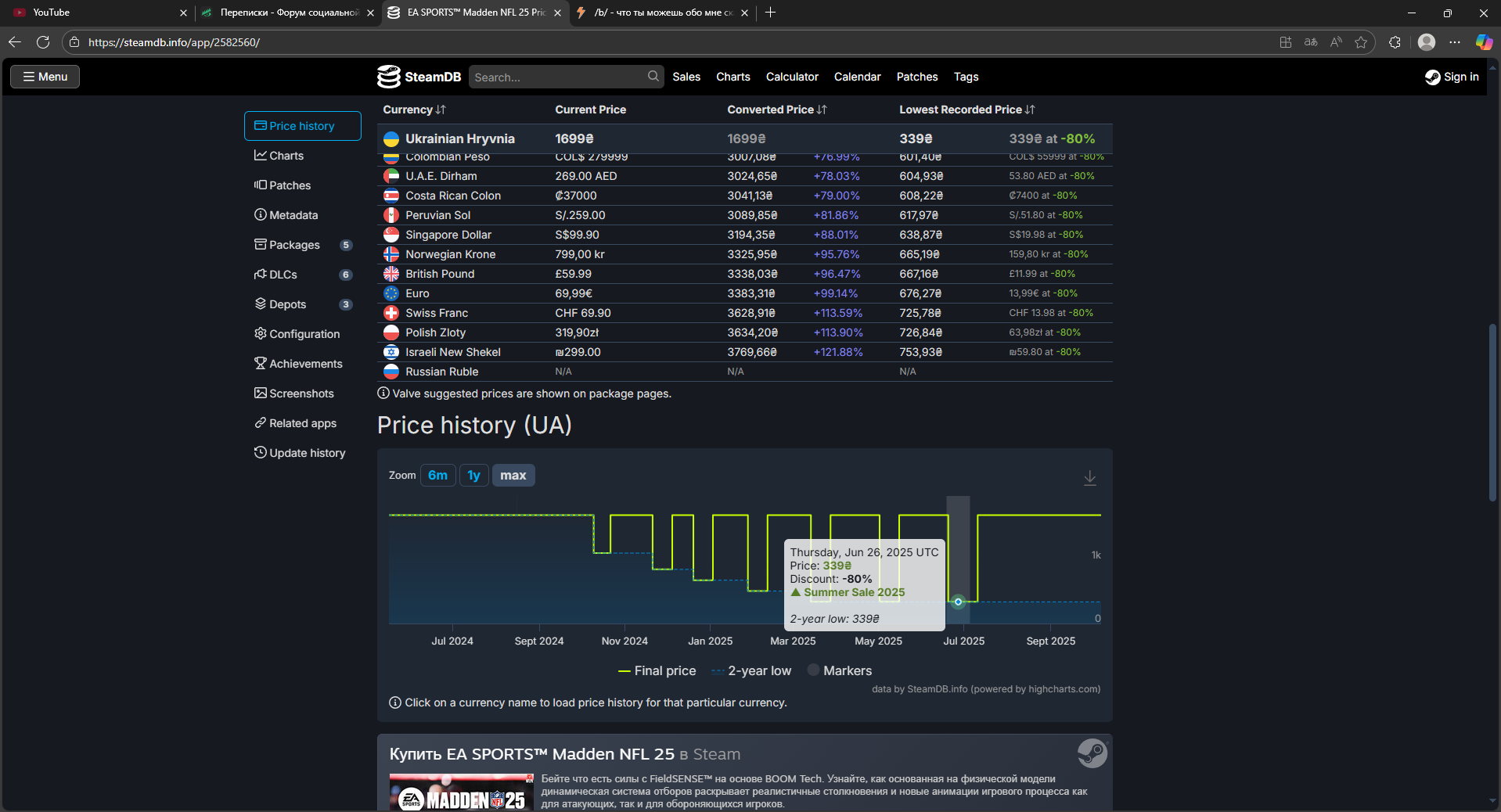Open the Update history sidebar section
The height and width of the screenshot is (812, 1501).
tap(303, 453)
